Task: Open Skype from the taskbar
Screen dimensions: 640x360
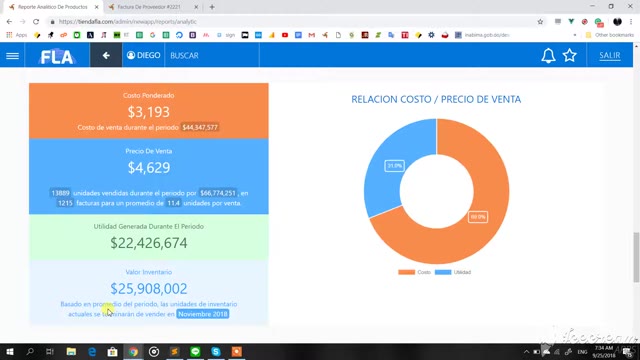Action: 216,351
